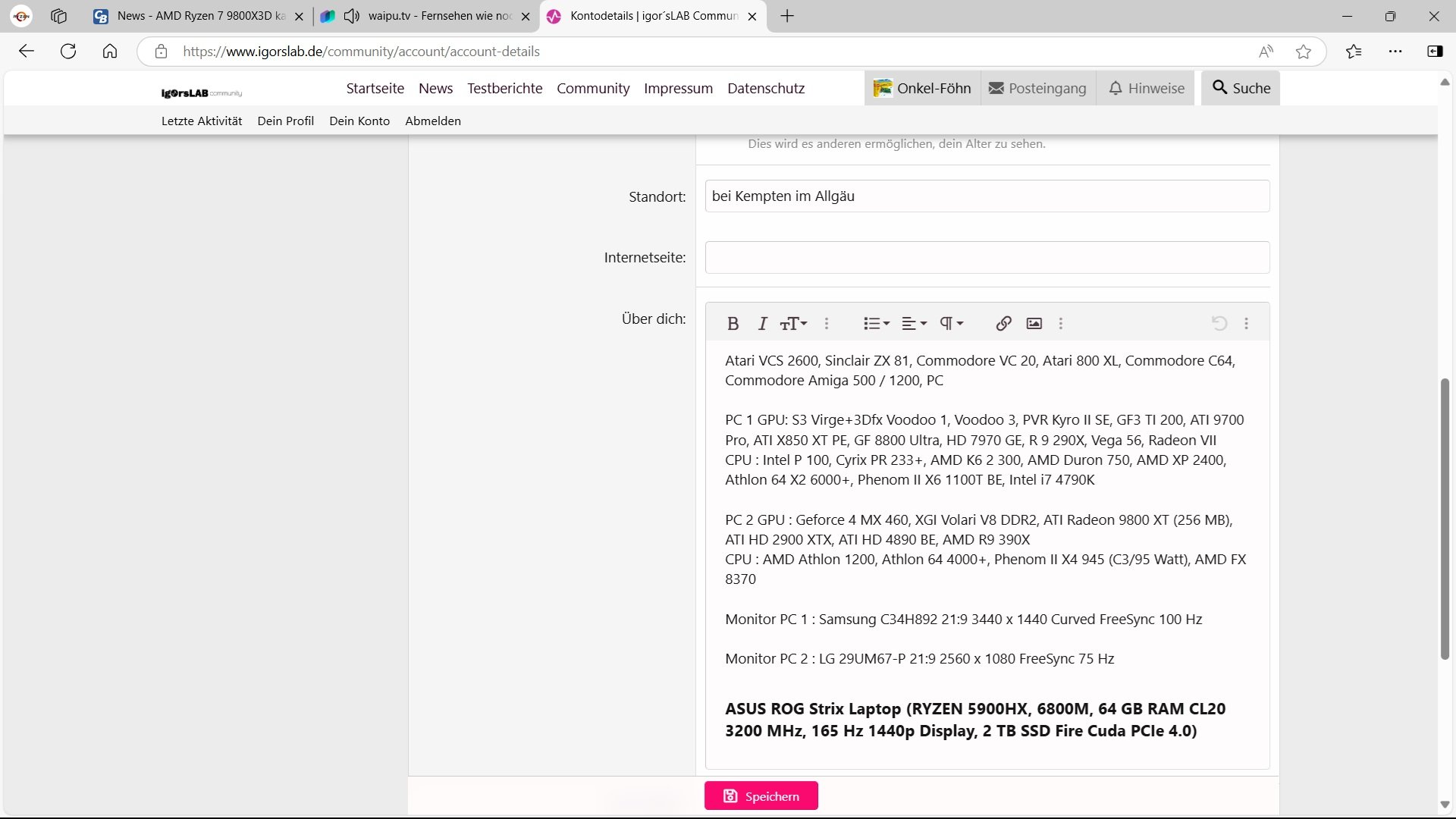Undo last edit in the editor
Screen dimensions: 1456x819
[1219, 324]
